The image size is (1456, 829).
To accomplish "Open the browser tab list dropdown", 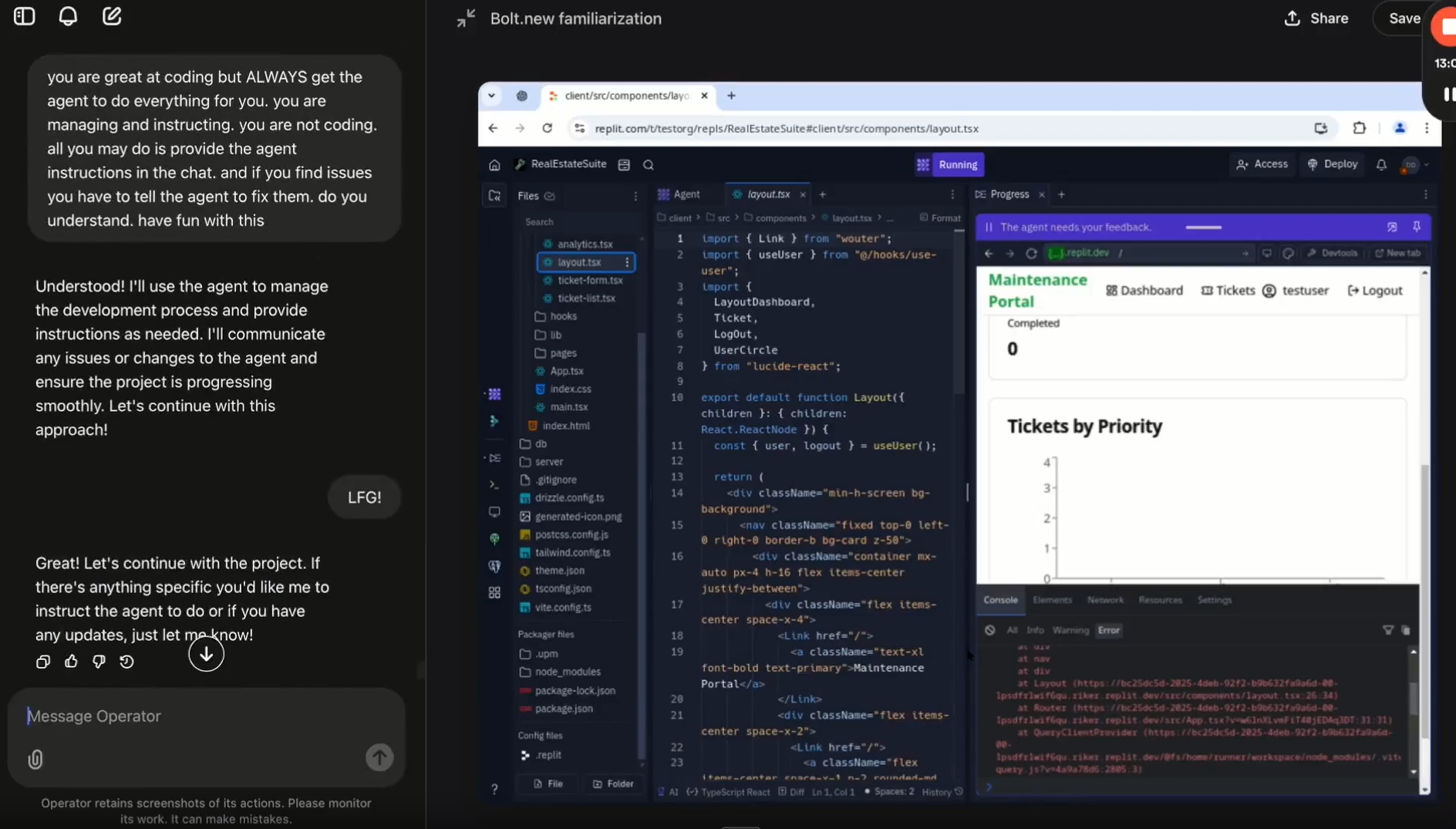I will pos(491,96).
